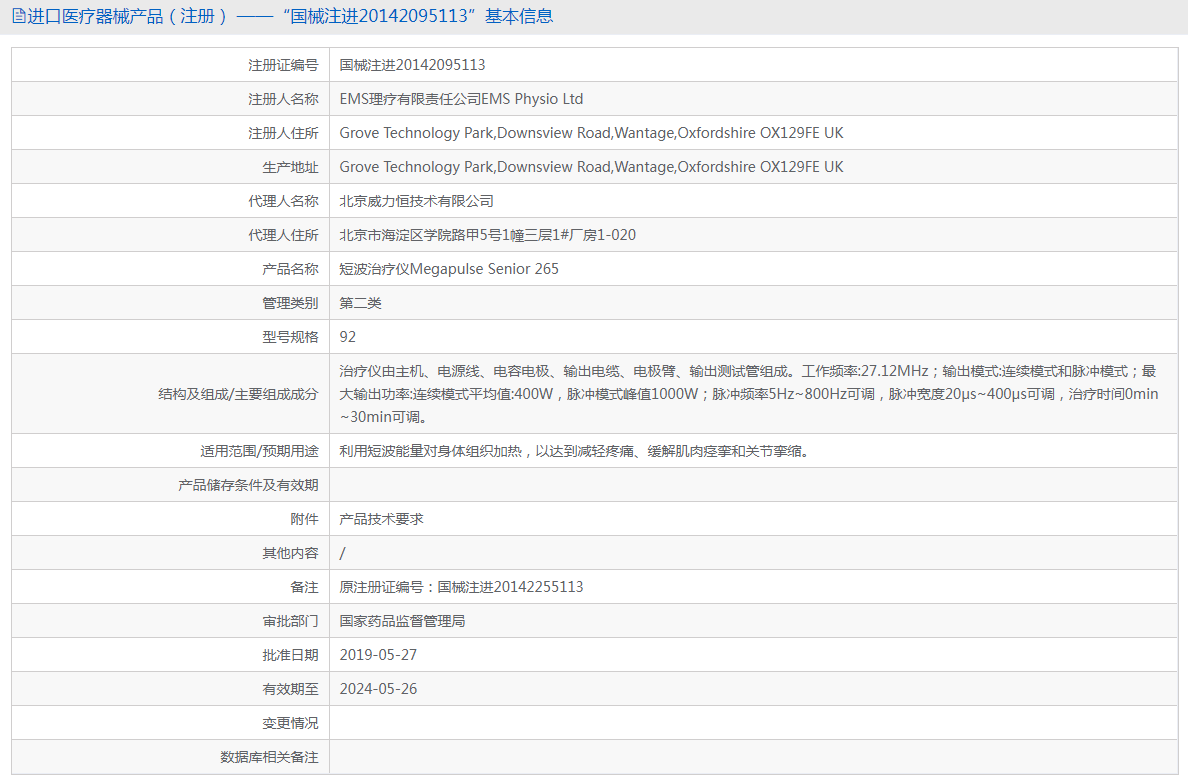Click the structure description text starting '治疗仪由主机'
The image size is (1188, 781).
coord(749,394)
